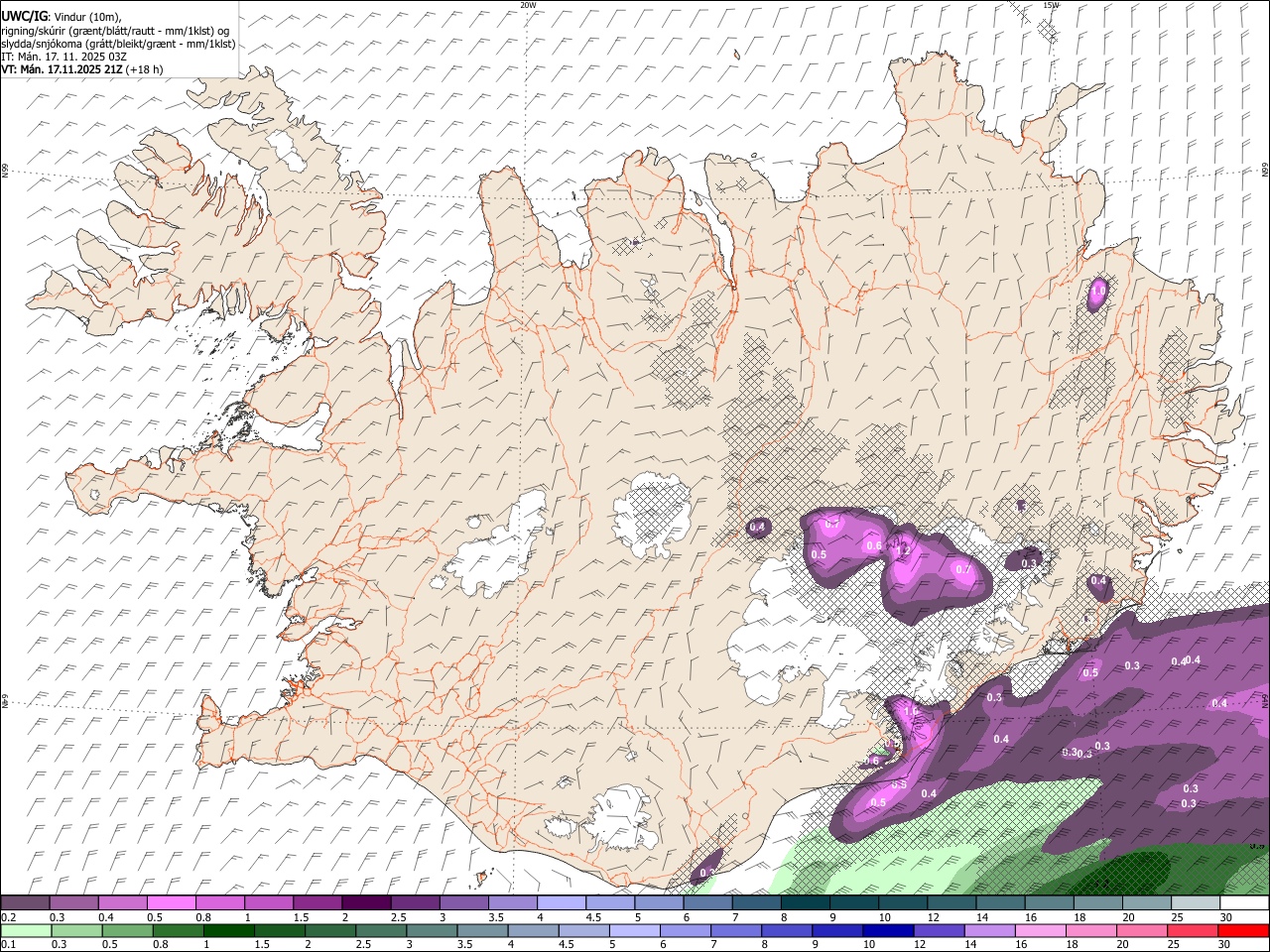Select the upper legend swatch labeled 4.5
The height and width of the screenshot is (952, 1270).
[x=610, y=903]
